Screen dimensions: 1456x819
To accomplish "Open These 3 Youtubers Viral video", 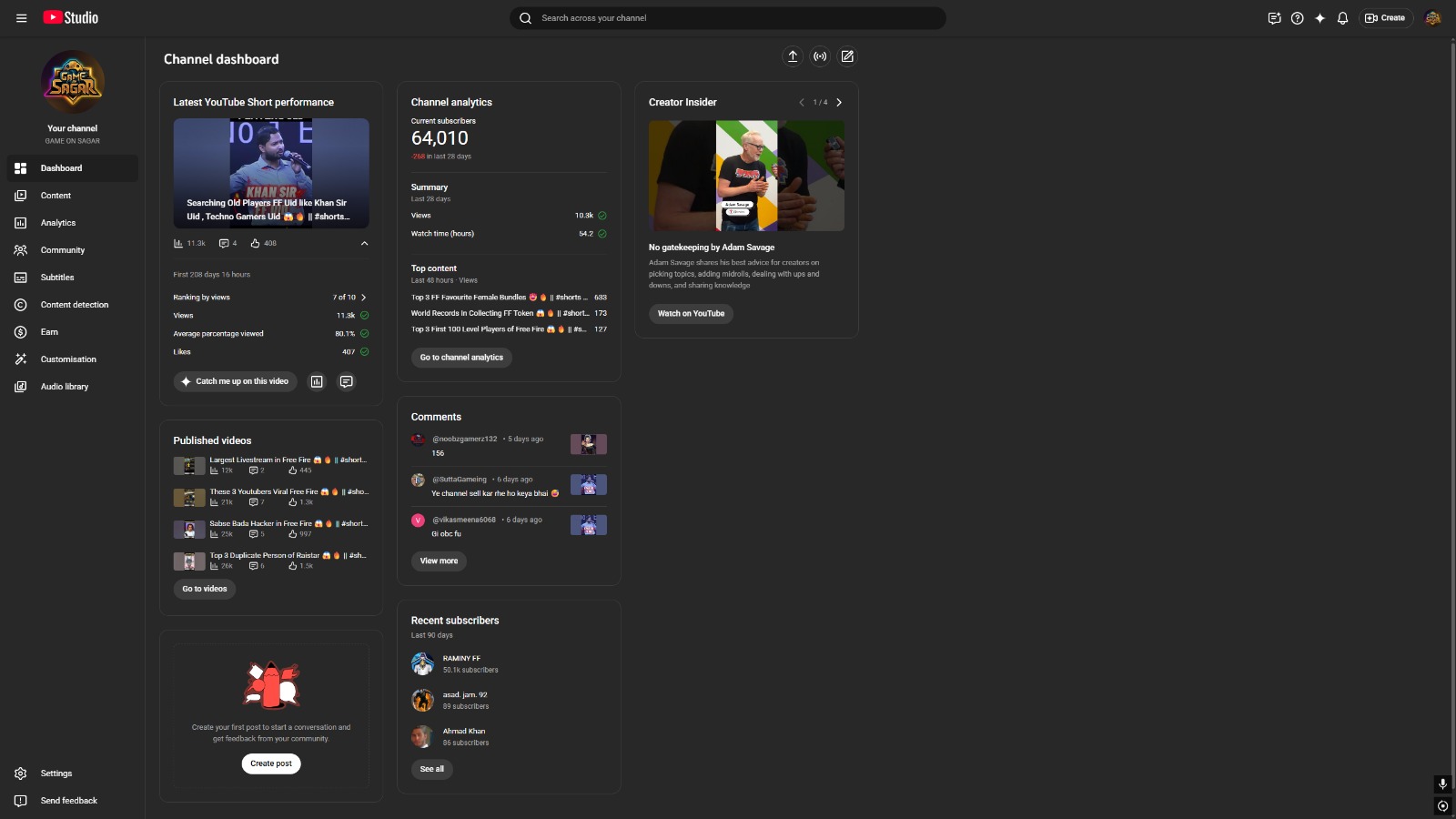I will tap(271, 497).
